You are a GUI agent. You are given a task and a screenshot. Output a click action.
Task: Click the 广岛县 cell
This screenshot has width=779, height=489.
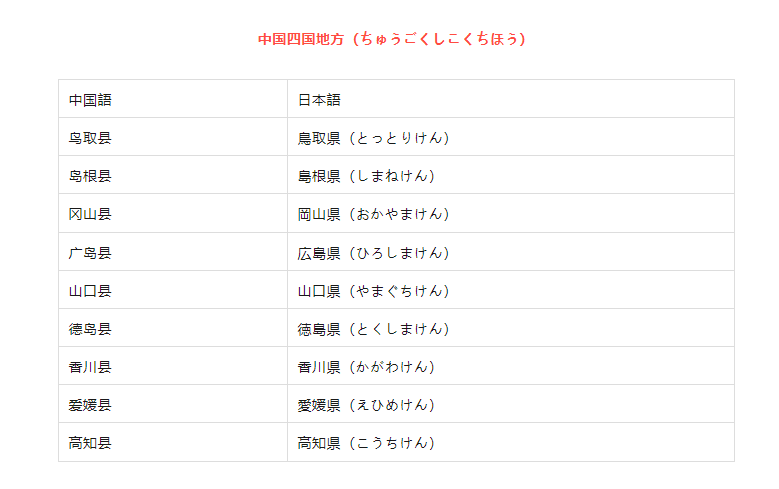tap(173, 252)
